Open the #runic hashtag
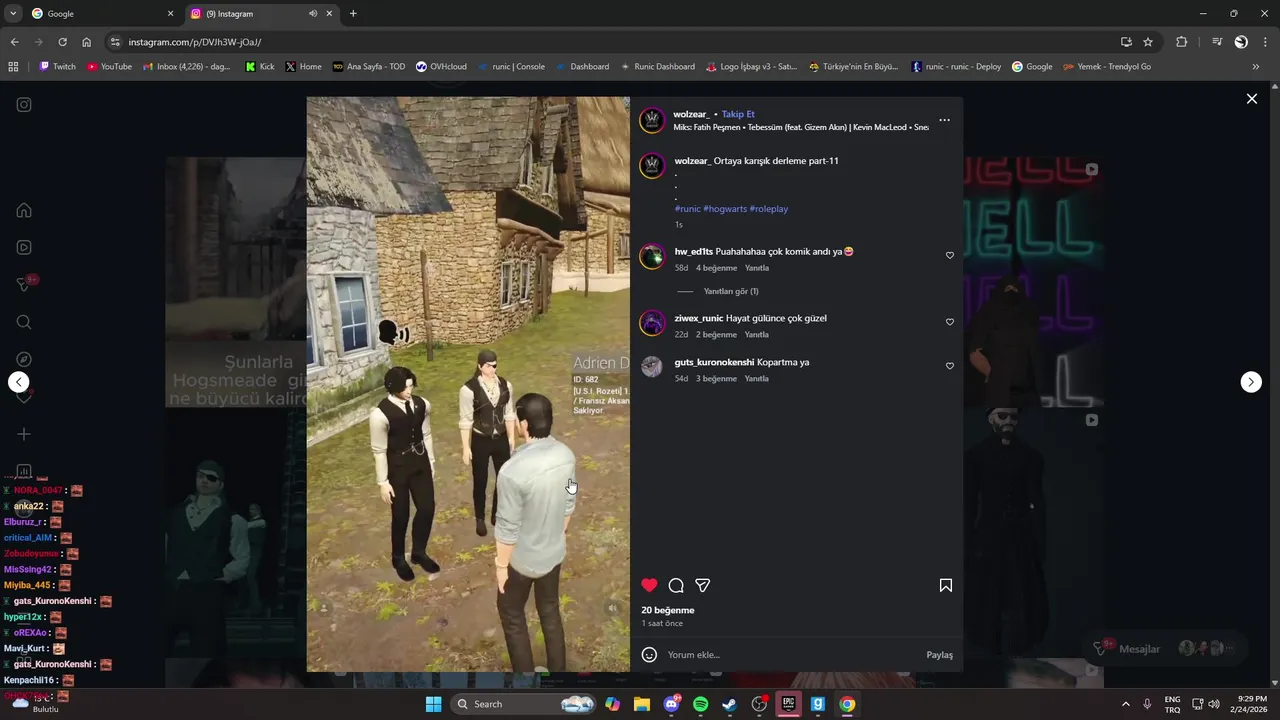Image resolution: width=1280 pixels, height=720 pixels. coord(688,209)
